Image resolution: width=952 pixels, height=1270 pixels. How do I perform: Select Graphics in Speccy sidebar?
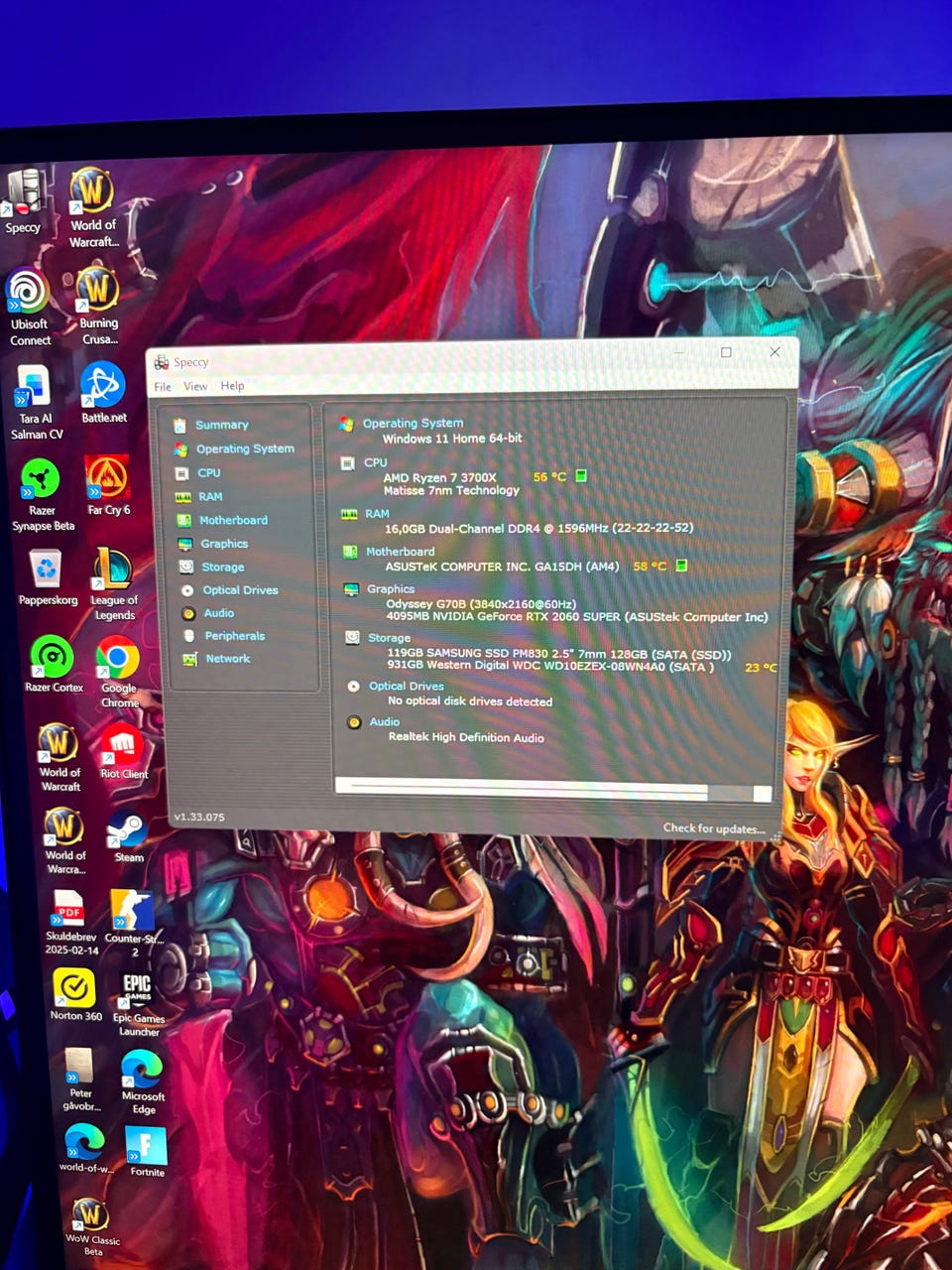point(224,544)
